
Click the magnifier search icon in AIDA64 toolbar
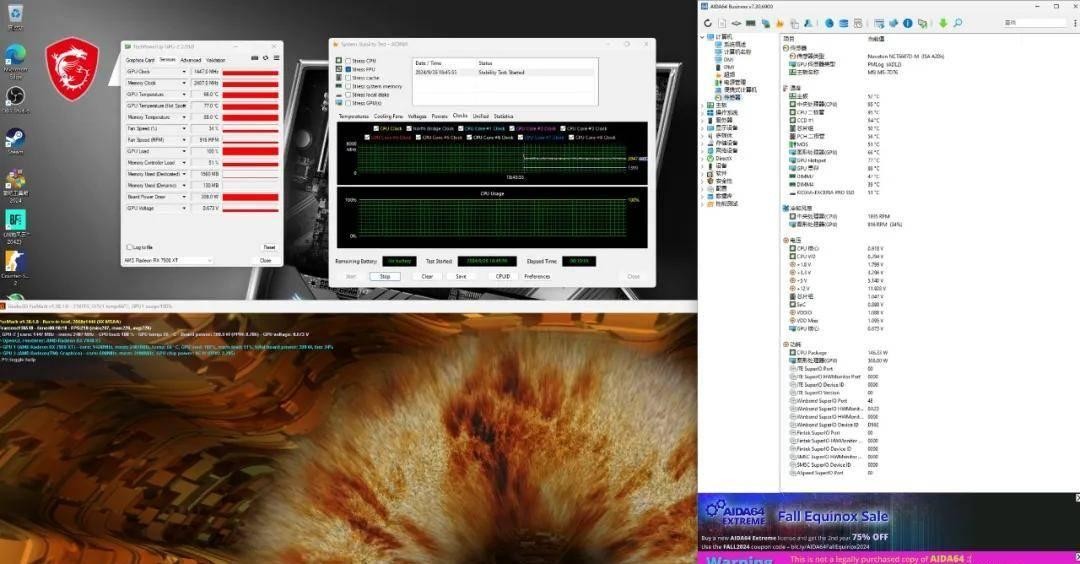pos(957,23)
